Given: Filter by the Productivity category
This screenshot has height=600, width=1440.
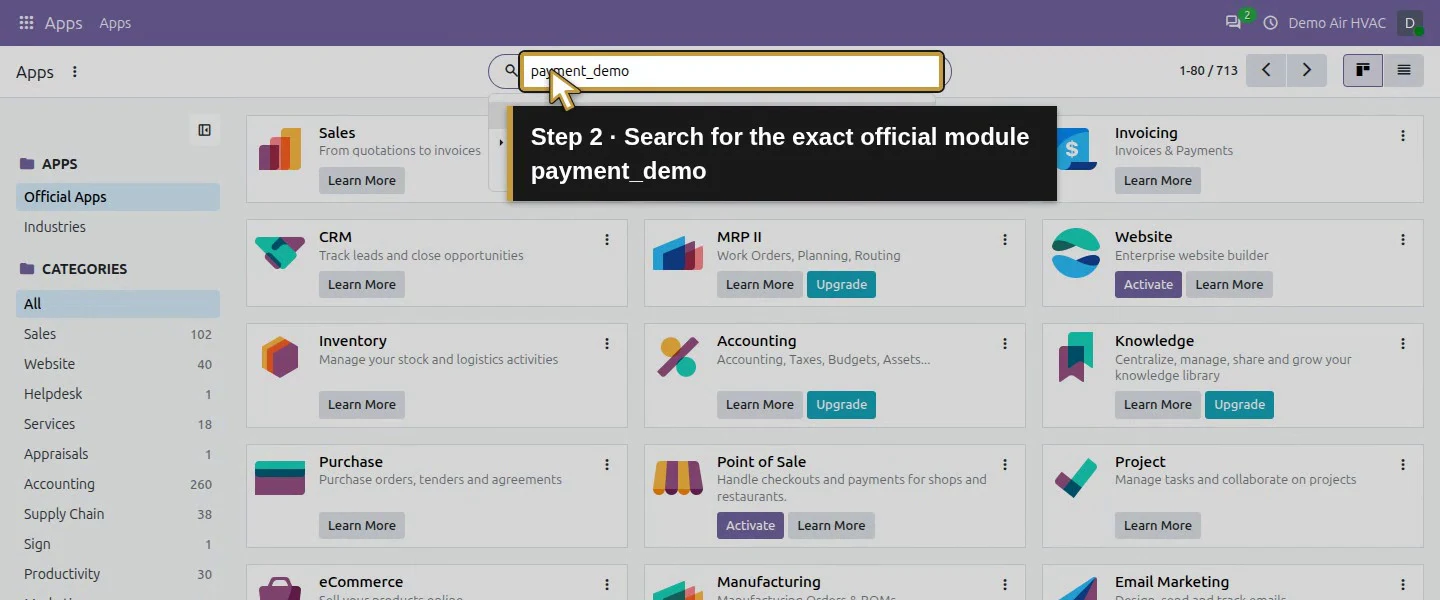Looking at the screenshot, I should click(x=118, y=574).
